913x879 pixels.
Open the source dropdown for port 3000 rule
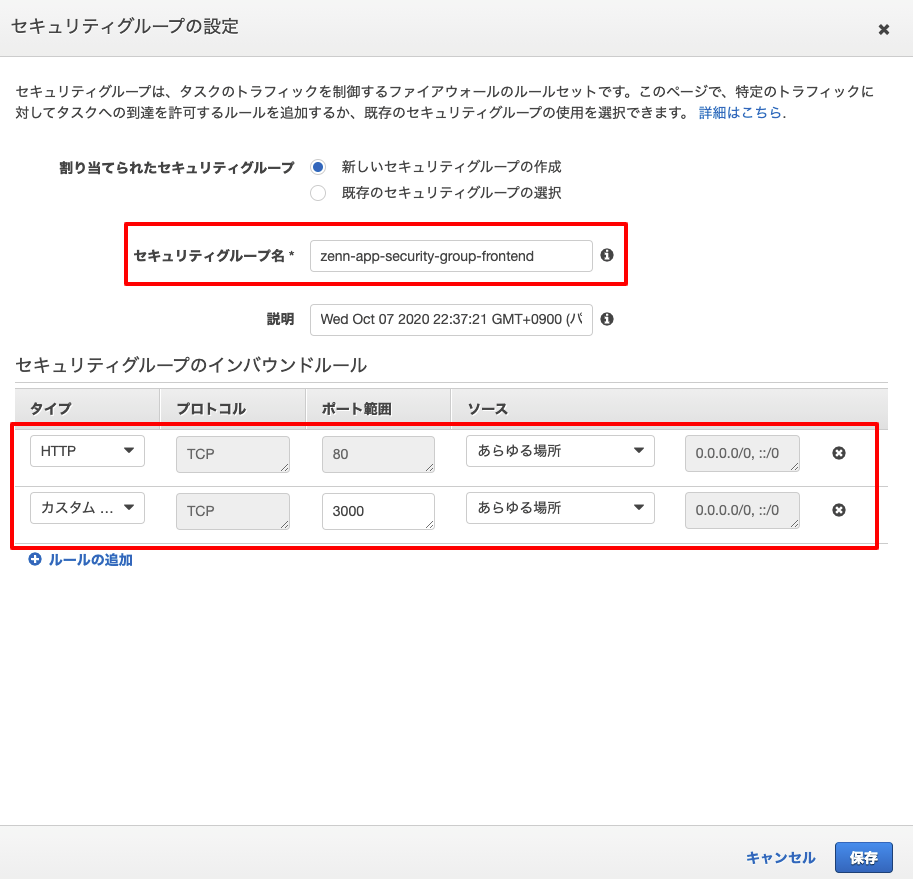click(559, 508)
